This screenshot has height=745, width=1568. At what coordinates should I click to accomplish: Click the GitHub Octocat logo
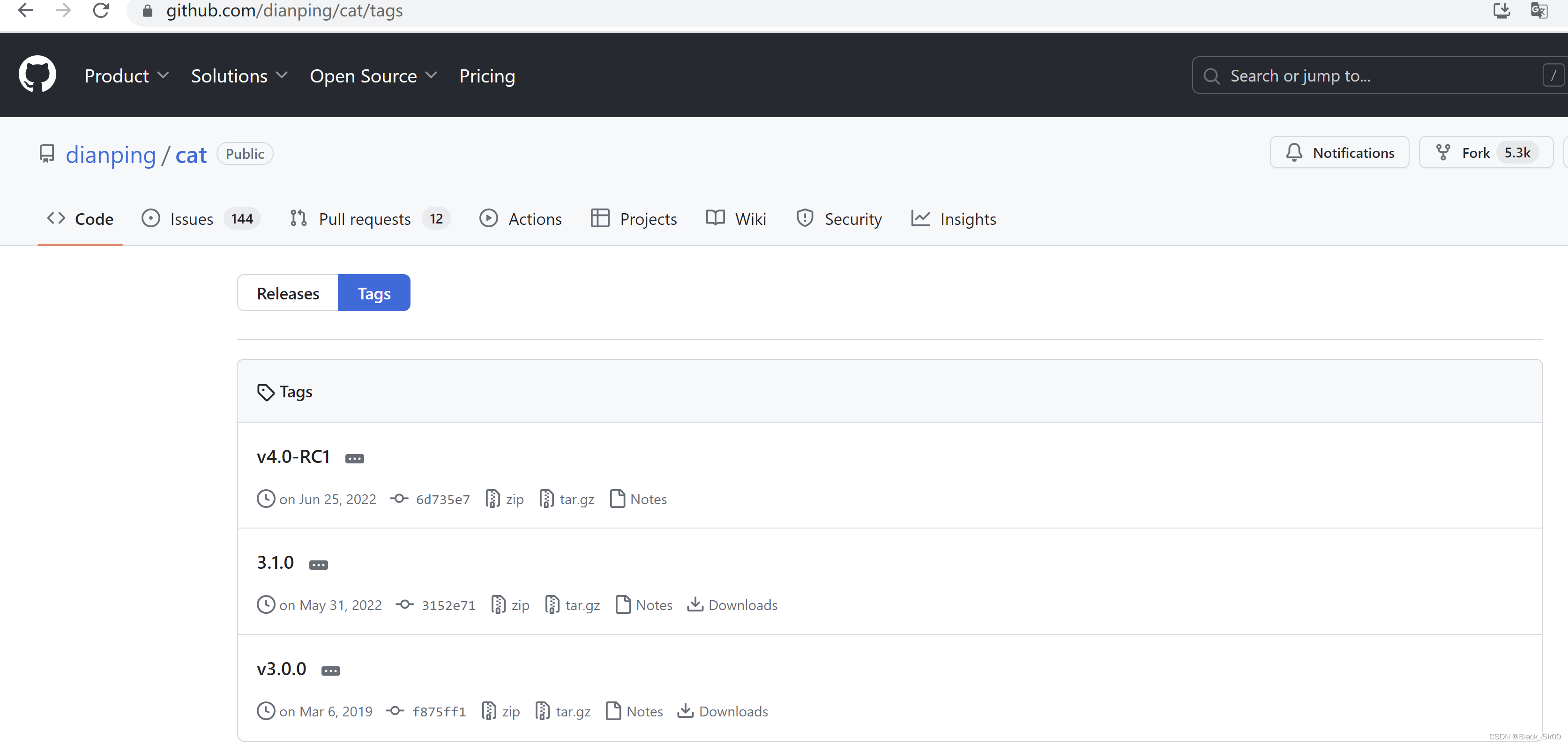37,74
